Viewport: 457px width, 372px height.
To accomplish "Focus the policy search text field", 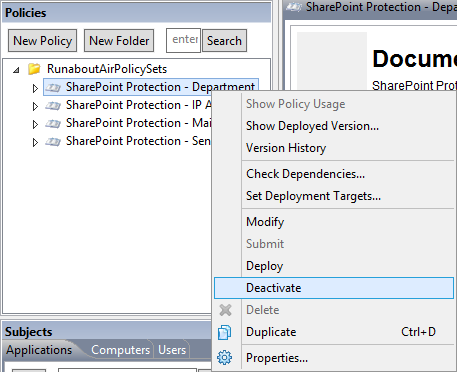I will click(x=184, y=40).
